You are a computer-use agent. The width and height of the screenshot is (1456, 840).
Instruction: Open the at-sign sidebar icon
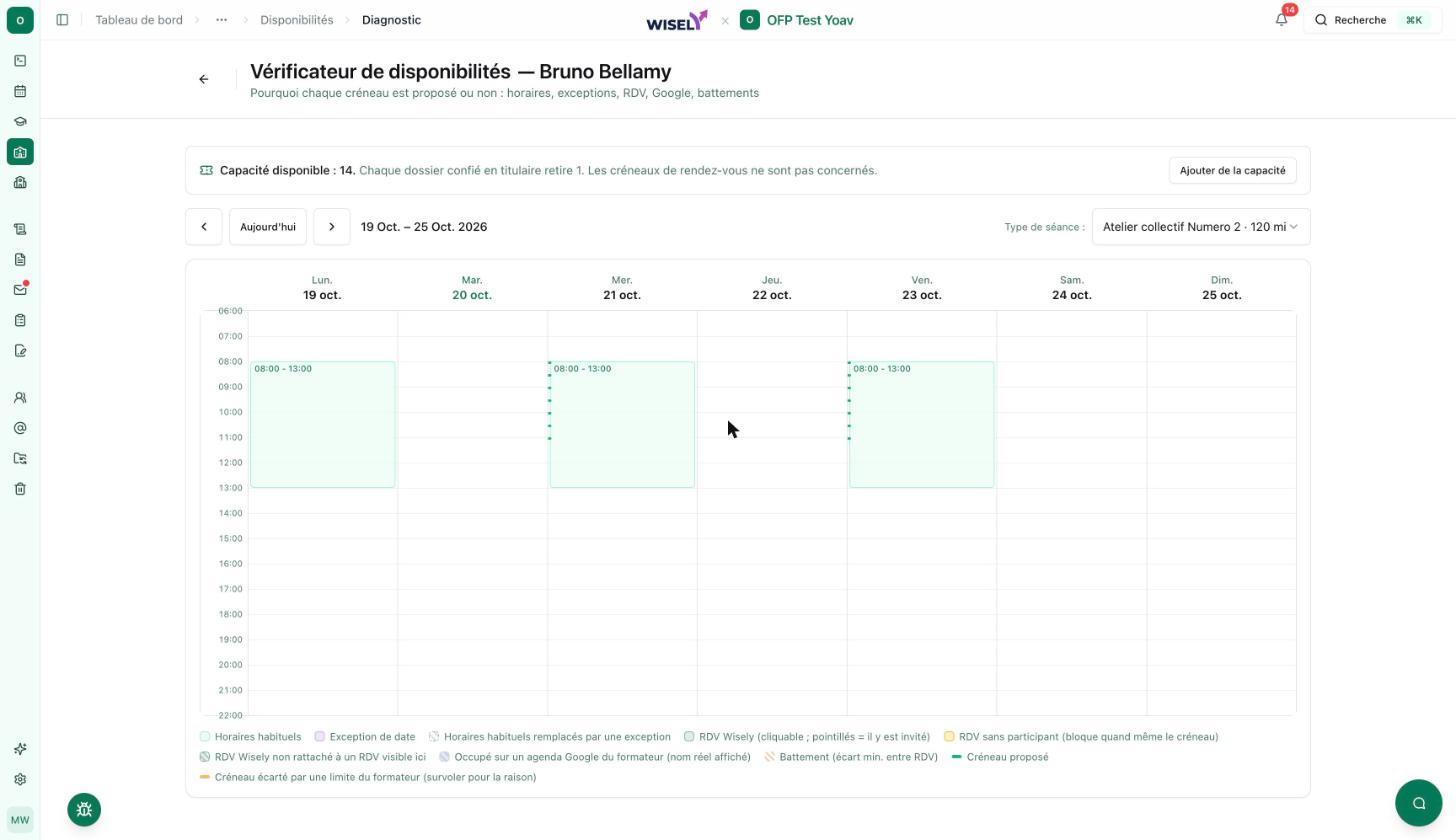[x=20, y=428]
